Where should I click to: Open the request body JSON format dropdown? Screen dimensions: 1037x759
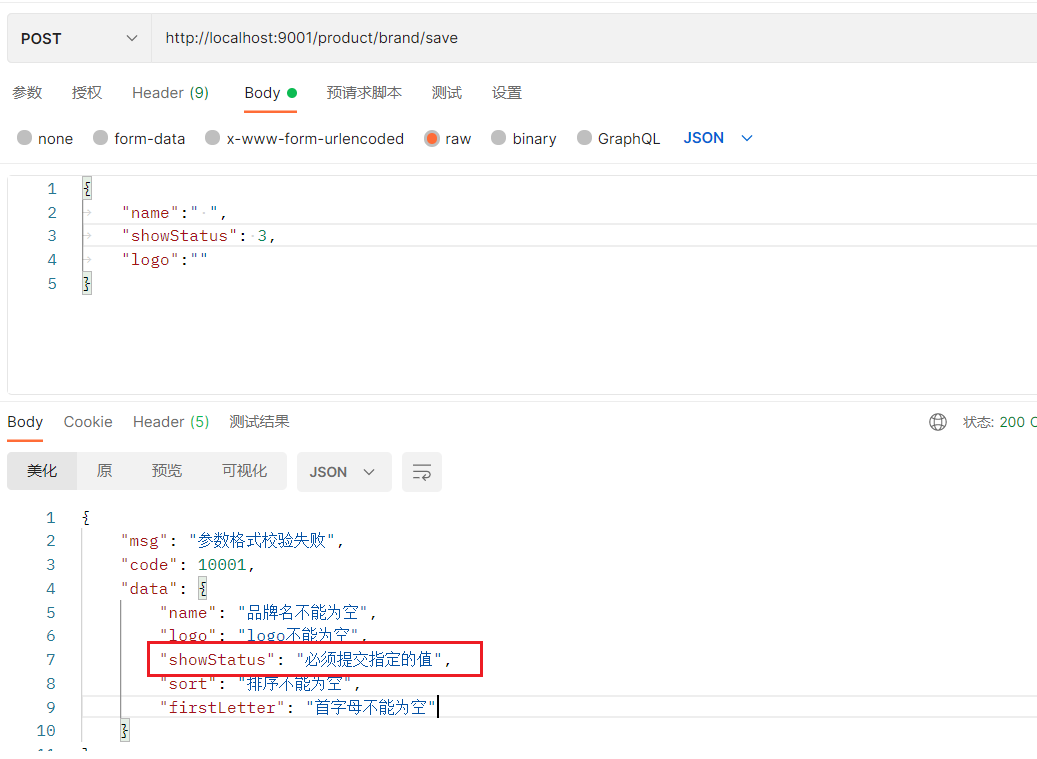718,138
